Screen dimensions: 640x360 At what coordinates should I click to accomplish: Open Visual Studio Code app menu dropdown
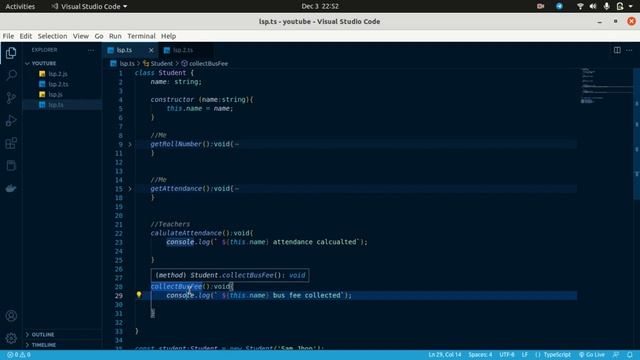[x=89, y=6]
